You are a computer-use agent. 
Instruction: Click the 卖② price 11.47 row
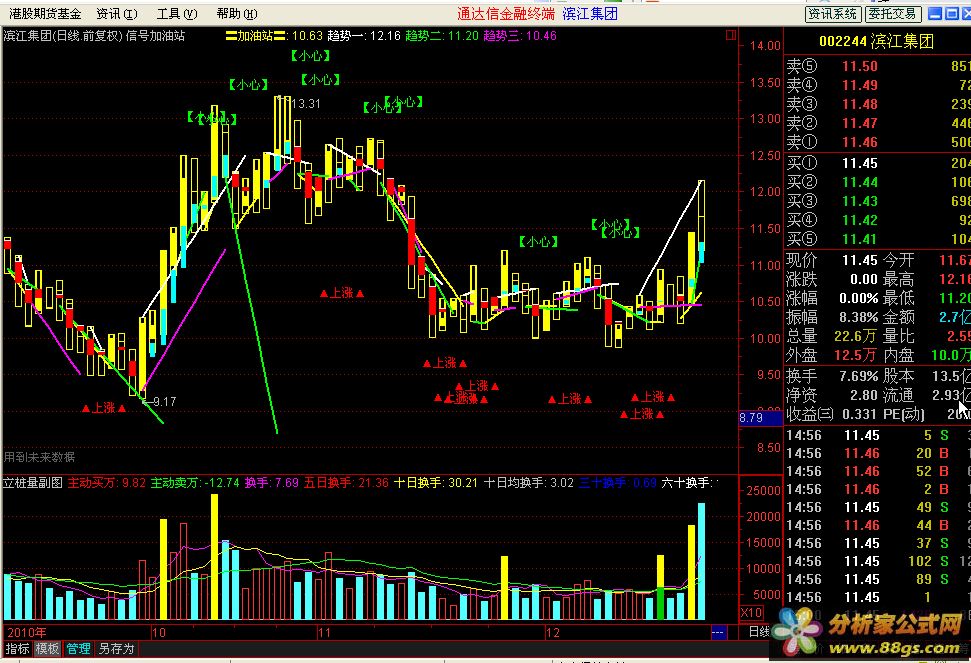pyautogui.click(x=877, y=123)
